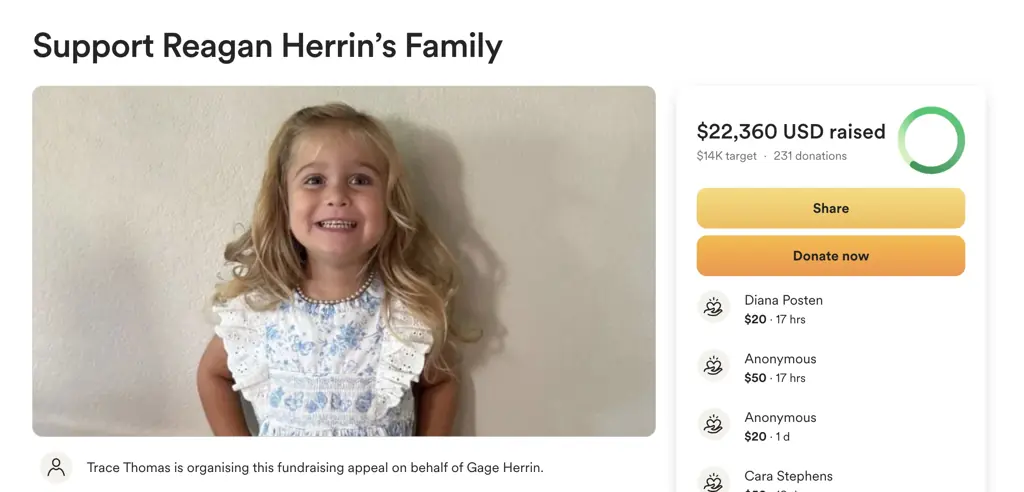
Task: Click the donation heart icon beside Diana Posten
Action: pyautogui.click(x=713, y=308)
